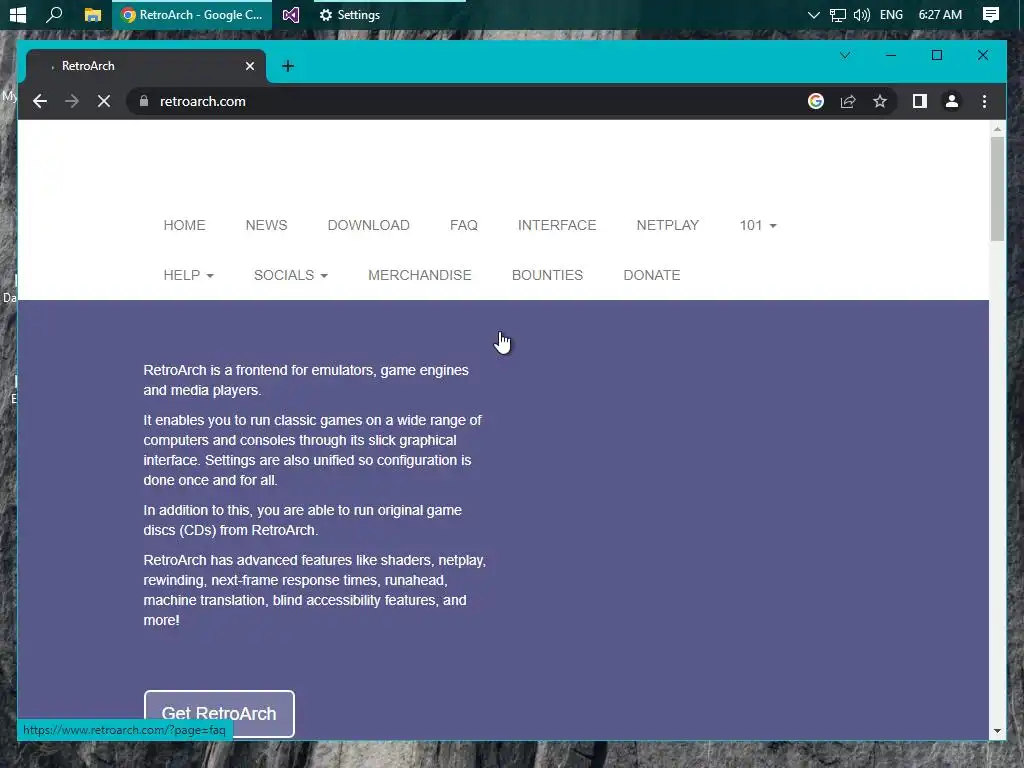Image resolution: width=1024 pixels, height=768 pixels.
Task: Open the NEWS page
Action: (x=266, y=225)
